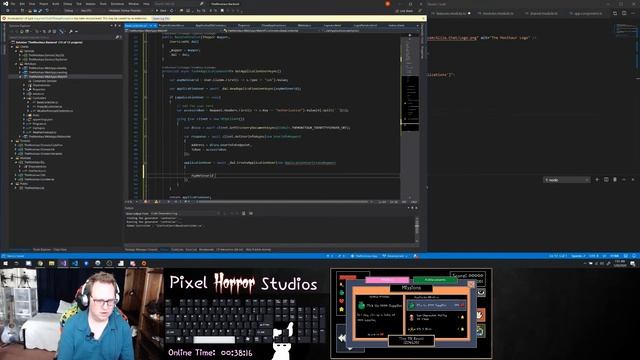Close the Missions dialog in game overlay

[x=471, y=284]
